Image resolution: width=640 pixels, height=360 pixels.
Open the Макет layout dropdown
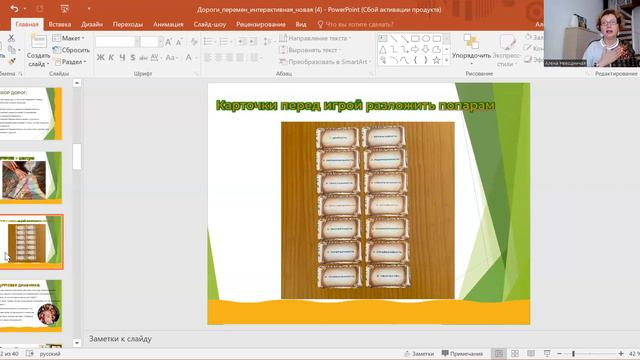(x=69, y=38)
